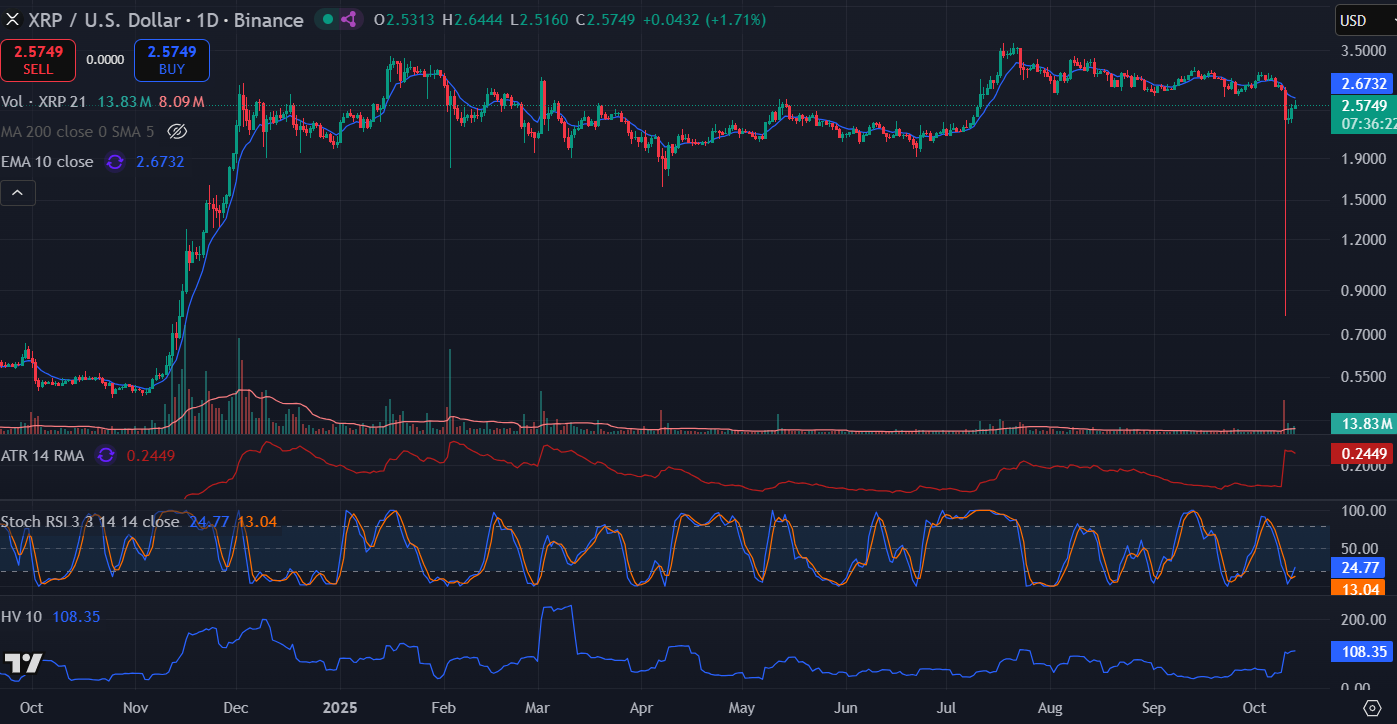Open the USD currency dropdown
1397x724 pixels.
point(1364,21)
